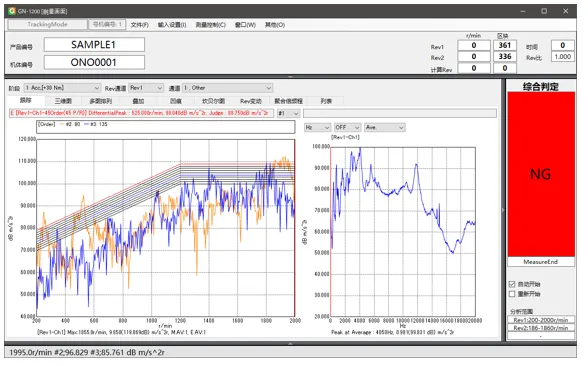This screenshot has height=366, width=588.
Task: Enable the 重新开始 checkbox
Action: coord(512,294)
